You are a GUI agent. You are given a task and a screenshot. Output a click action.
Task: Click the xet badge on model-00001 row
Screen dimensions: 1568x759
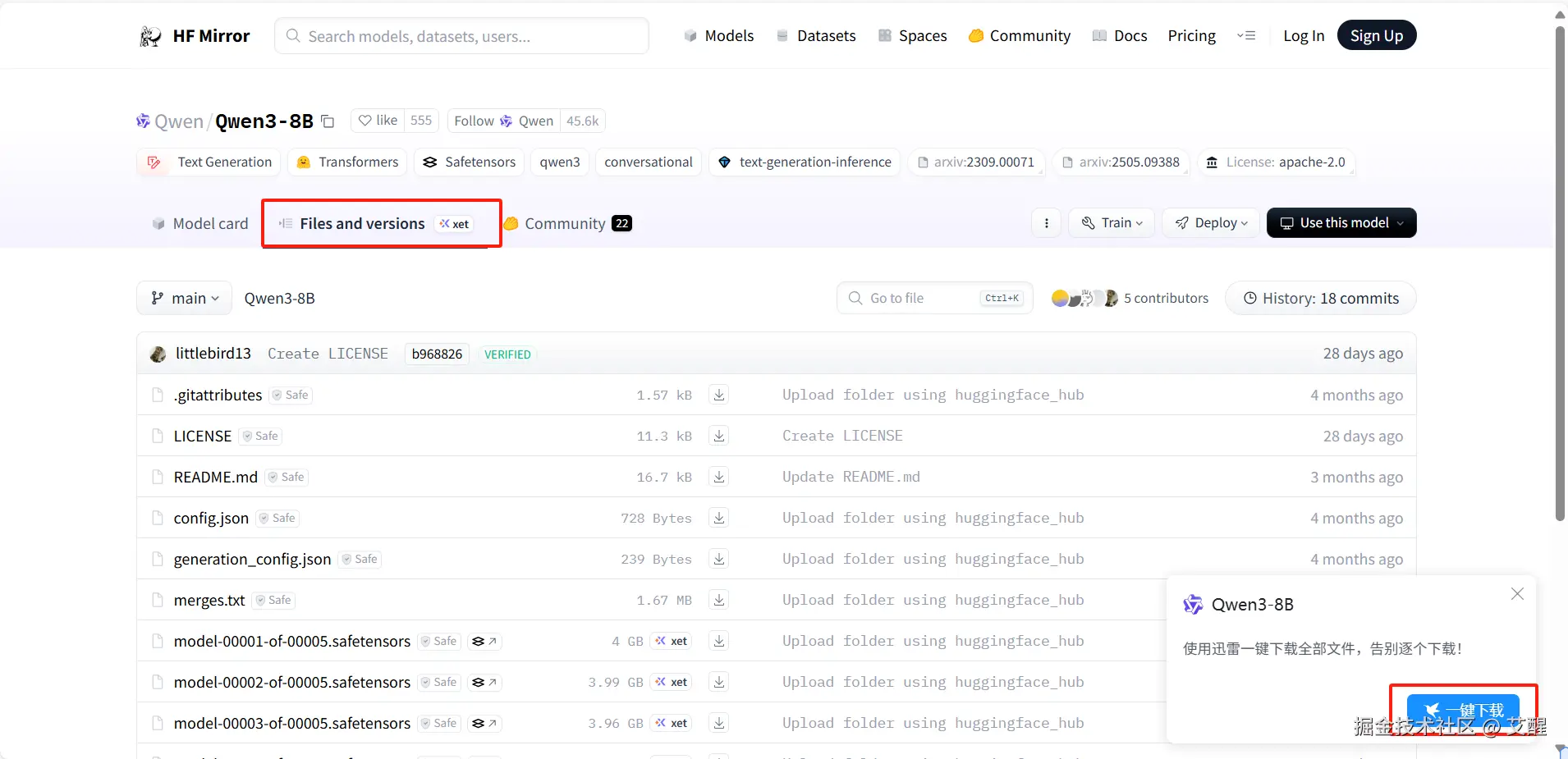tap(672, 641)
